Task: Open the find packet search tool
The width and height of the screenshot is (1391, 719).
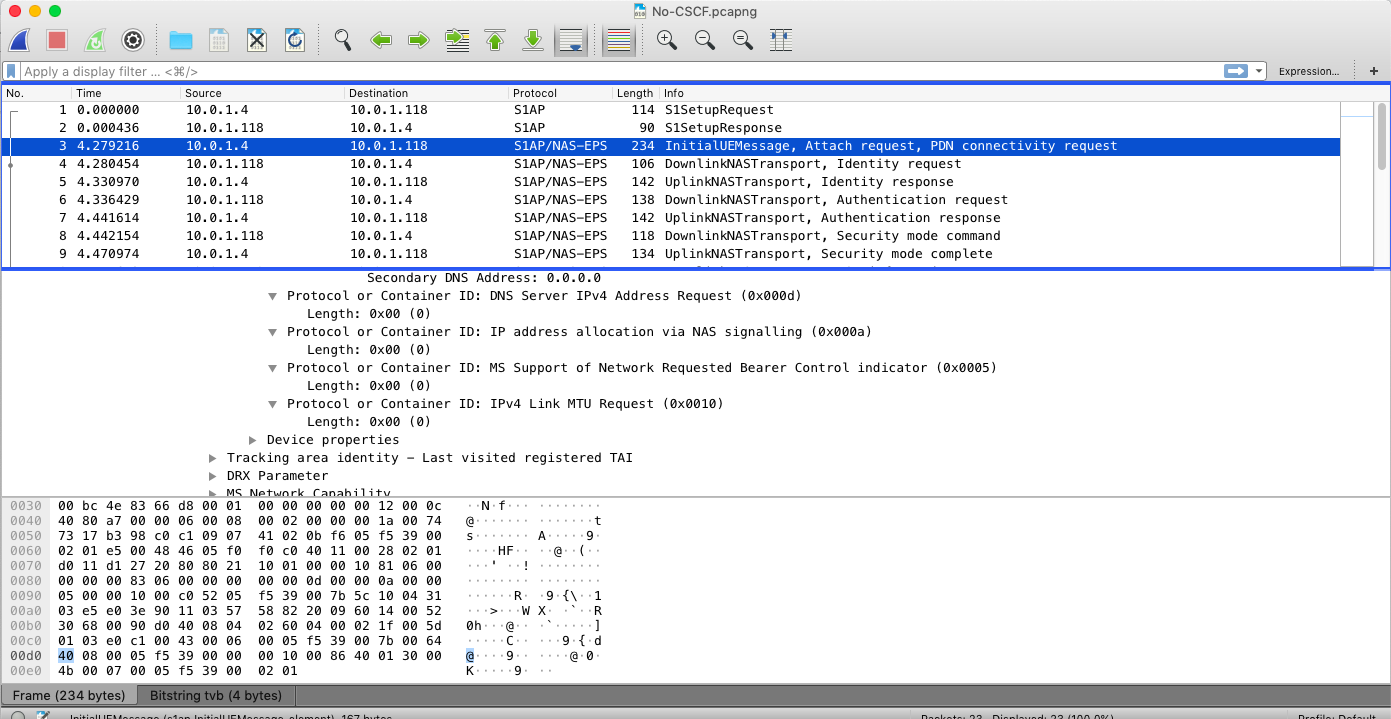Action: pos(343,39)
